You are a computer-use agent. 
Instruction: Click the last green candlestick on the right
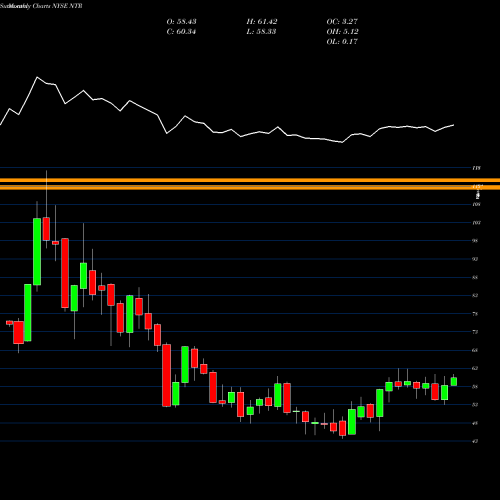(x=454, y=381)
